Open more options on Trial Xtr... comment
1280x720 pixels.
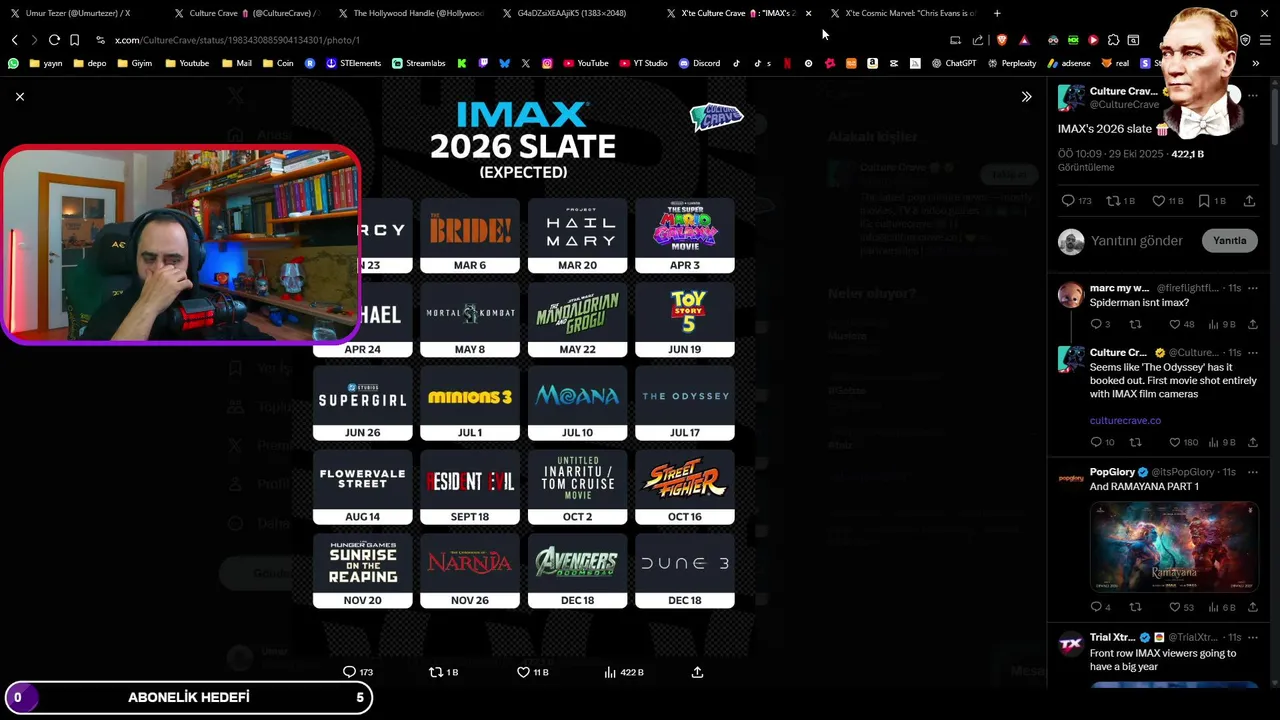tap(1253, 637)
